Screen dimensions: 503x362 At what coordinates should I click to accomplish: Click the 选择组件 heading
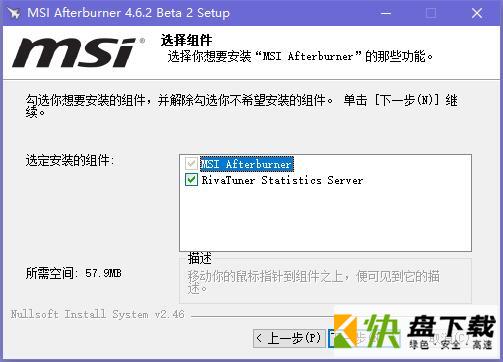click(x=186, y=40)
